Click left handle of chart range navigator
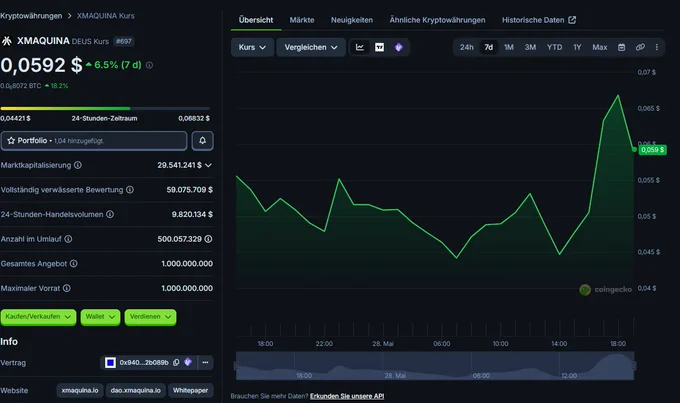The width and height of the screenshot is (680, 403). [236, 366]
